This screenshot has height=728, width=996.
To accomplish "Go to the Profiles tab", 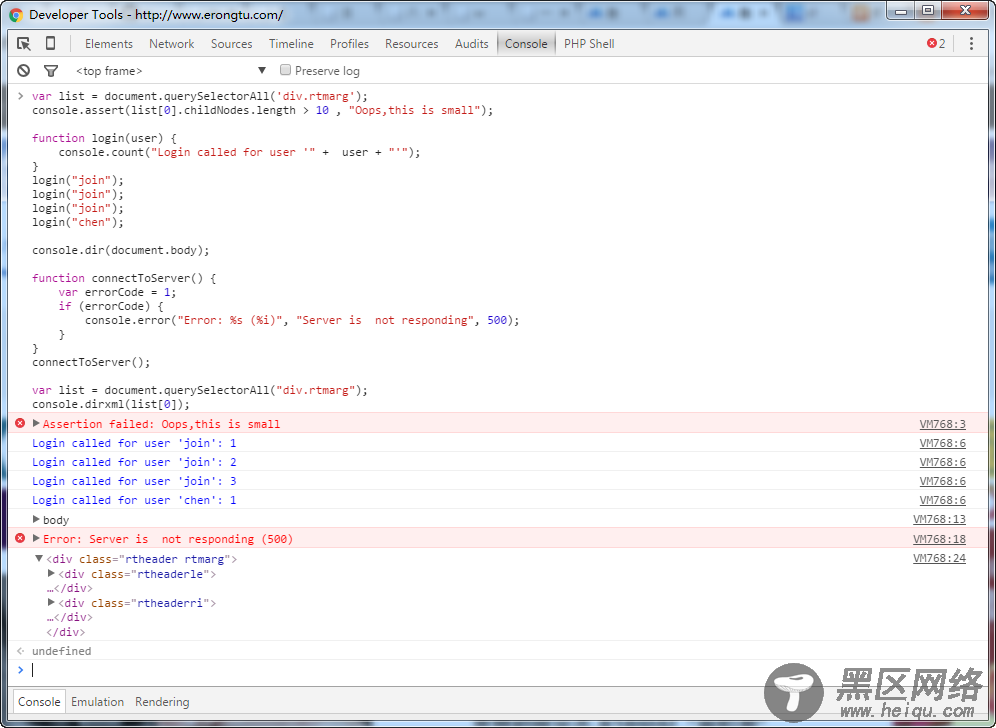I will (349, 43).
